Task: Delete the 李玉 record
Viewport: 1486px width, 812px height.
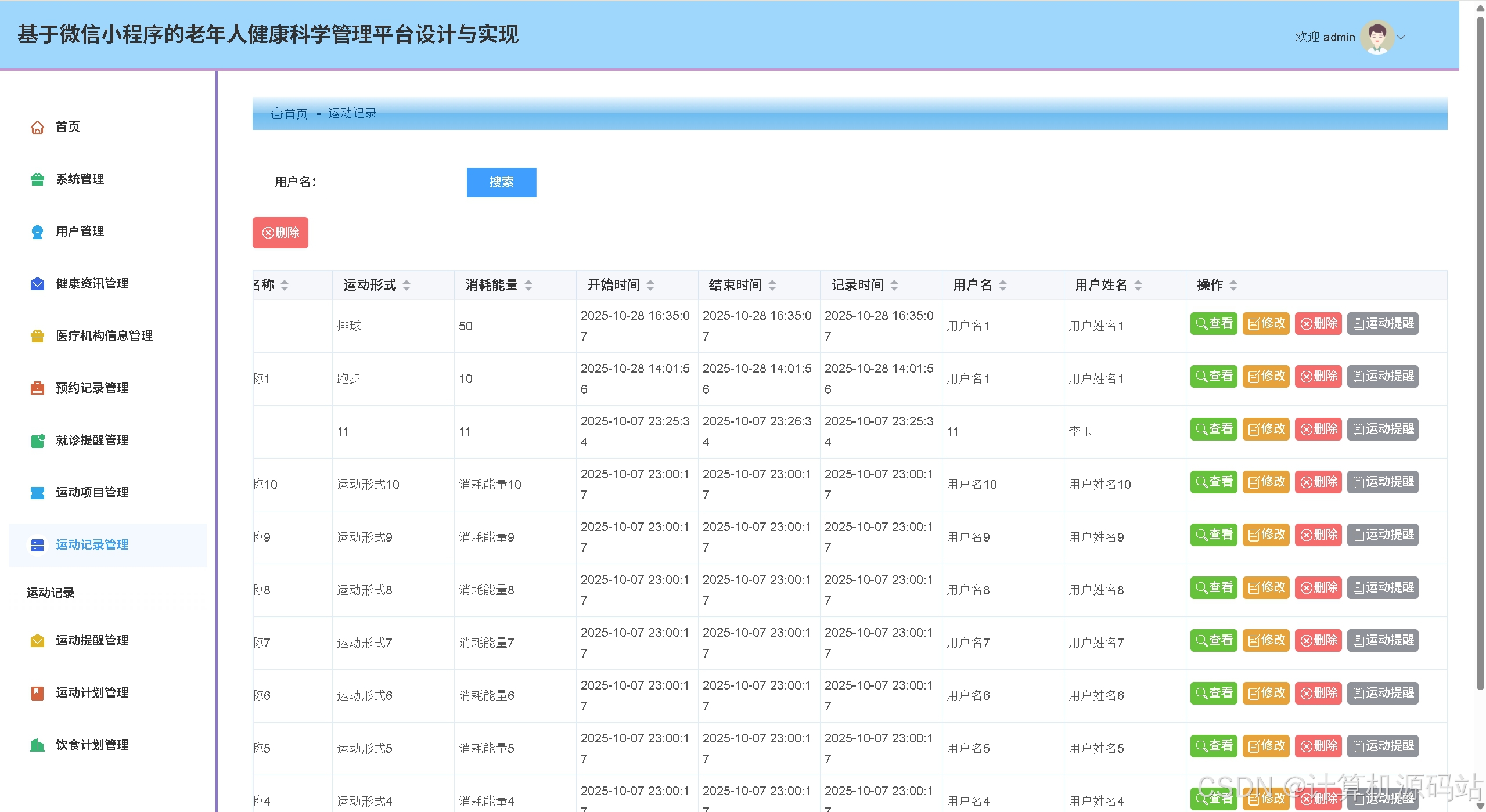Action: (1318, 429)
